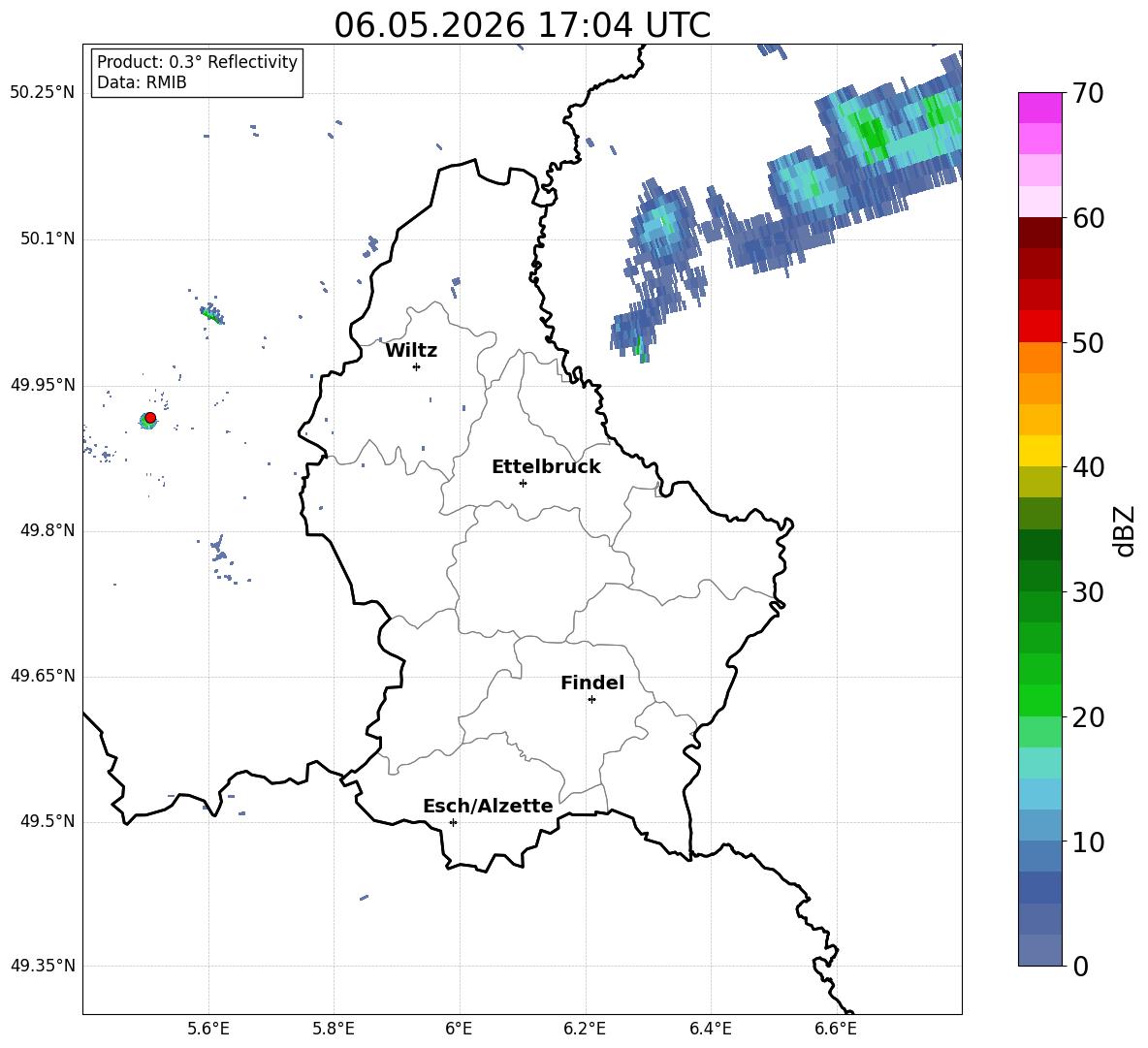Click the yellow 40 dBZ colorbar band
This screenshot has width=1148, height=1048.
point(1039,451)
